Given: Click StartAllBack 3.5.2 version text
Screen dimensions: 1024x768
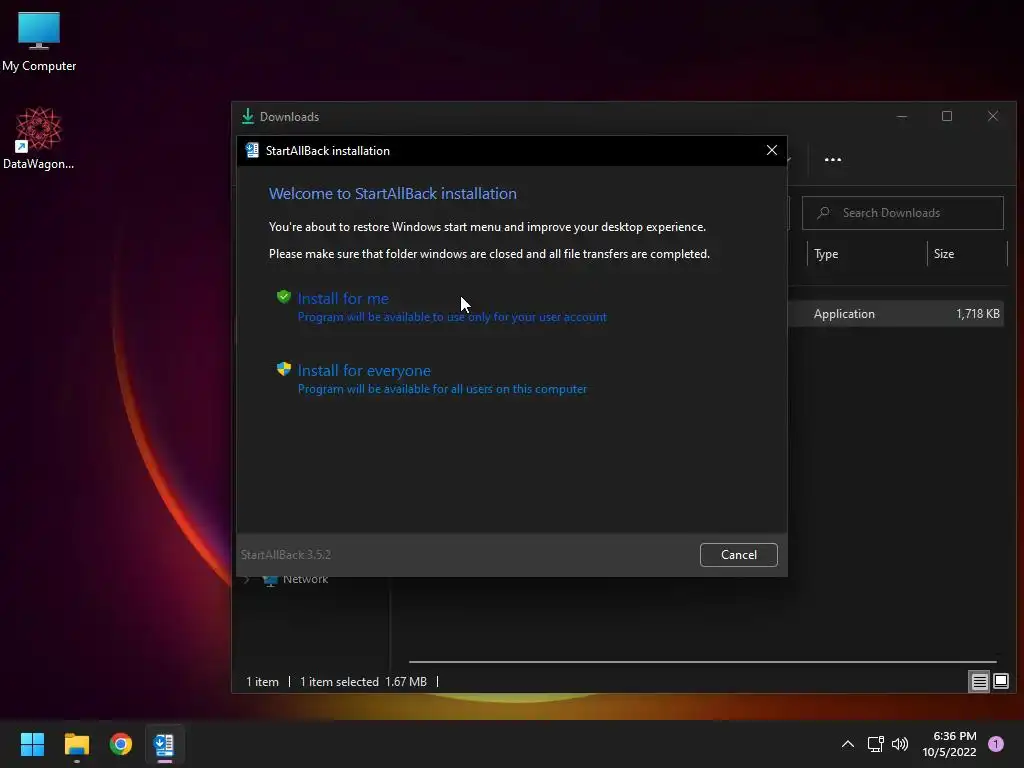Looking at the screenshot, I should coord(286,554).
